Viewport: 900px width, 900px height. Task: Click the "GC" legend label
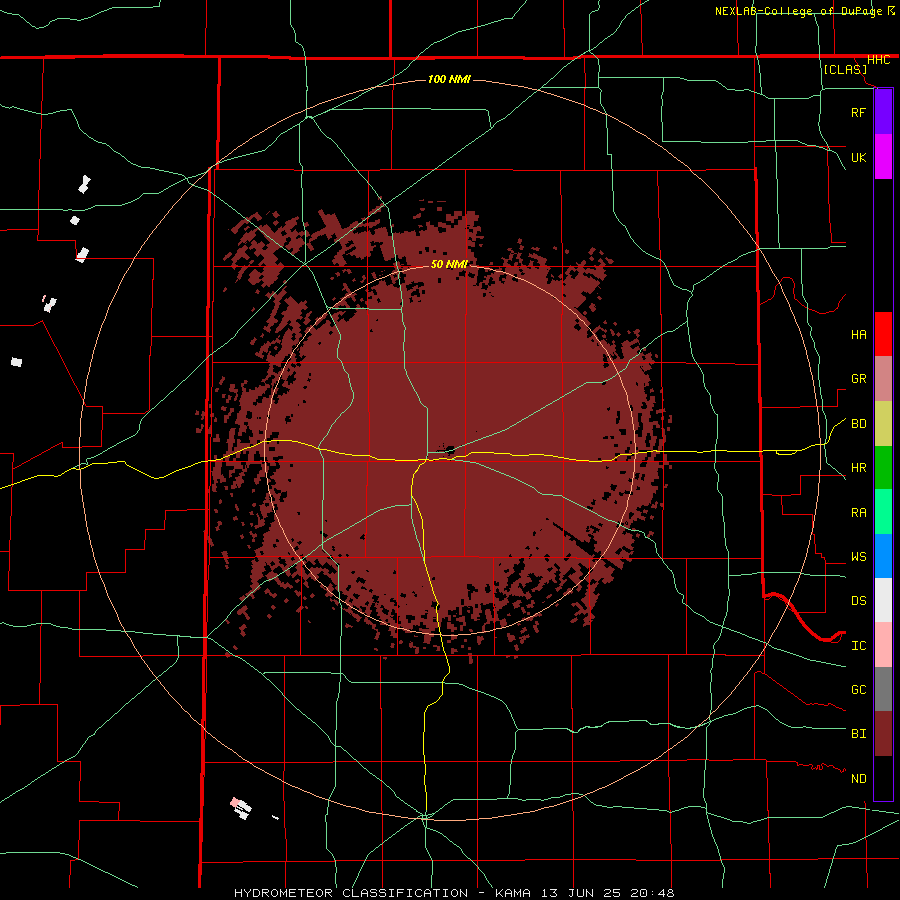point(858,690)
